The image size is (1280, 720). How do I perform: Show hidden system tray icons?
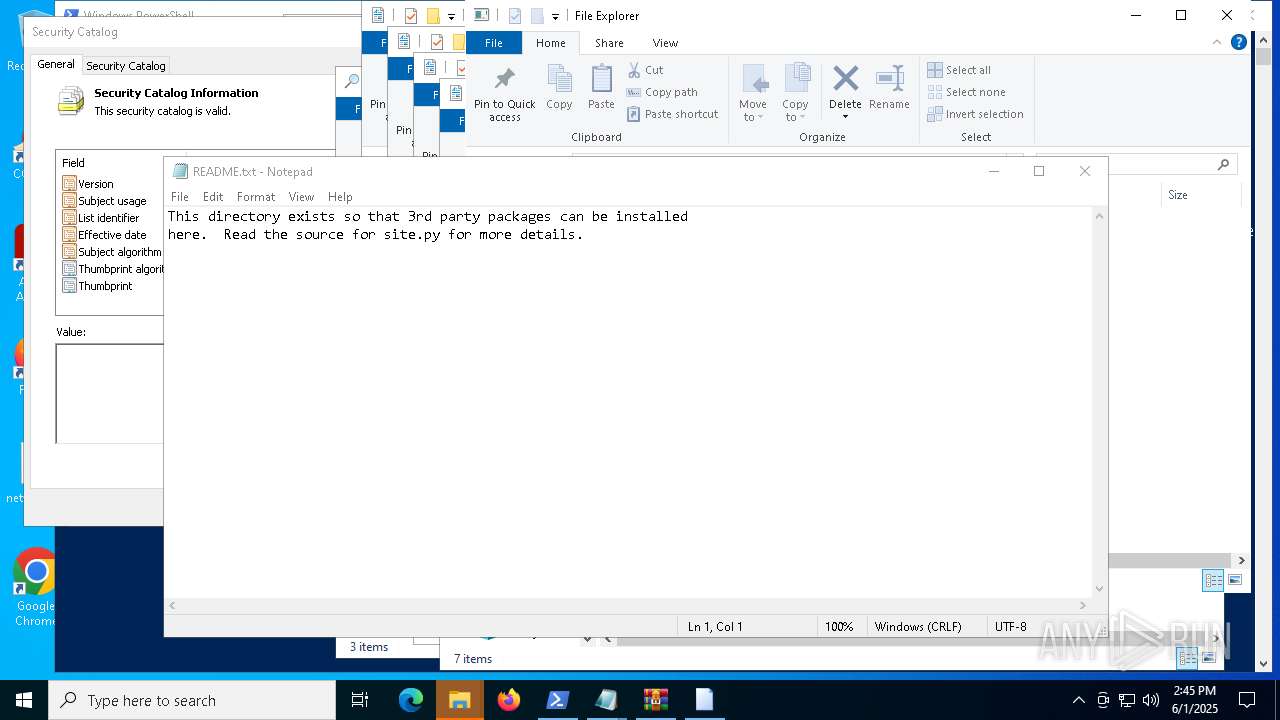[x=1078, y=700]
